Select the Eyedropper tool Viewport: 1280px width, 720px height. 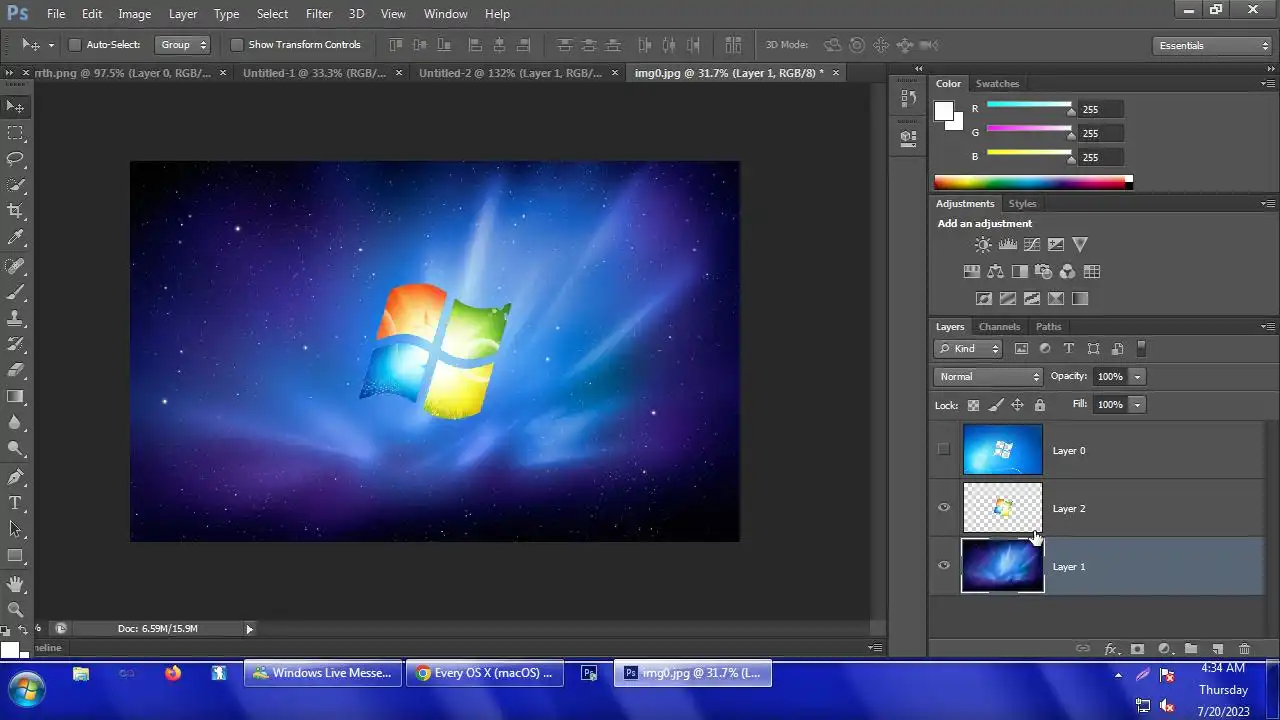pyautogui.click(x=15, y=238)
